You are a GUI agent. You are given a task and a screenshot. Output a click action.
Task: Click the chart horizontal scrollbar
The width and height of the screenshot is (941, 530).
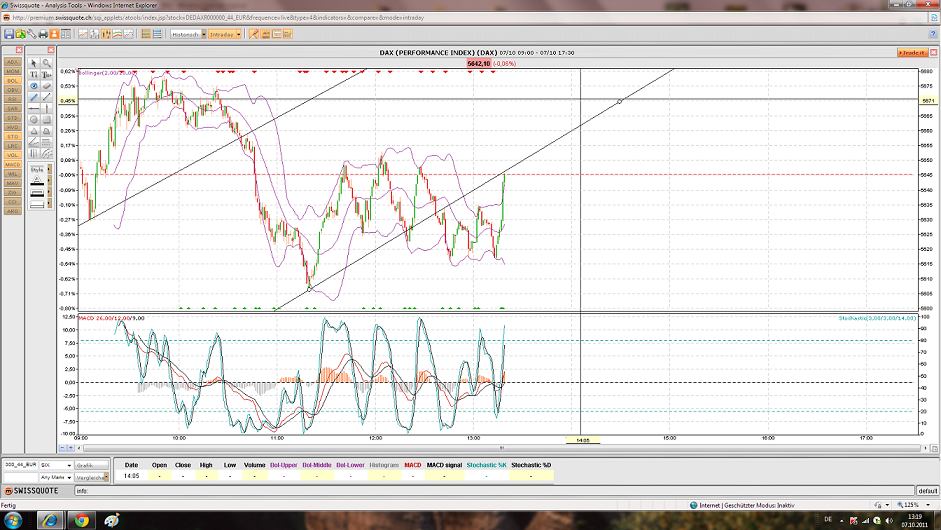point(502,448)
